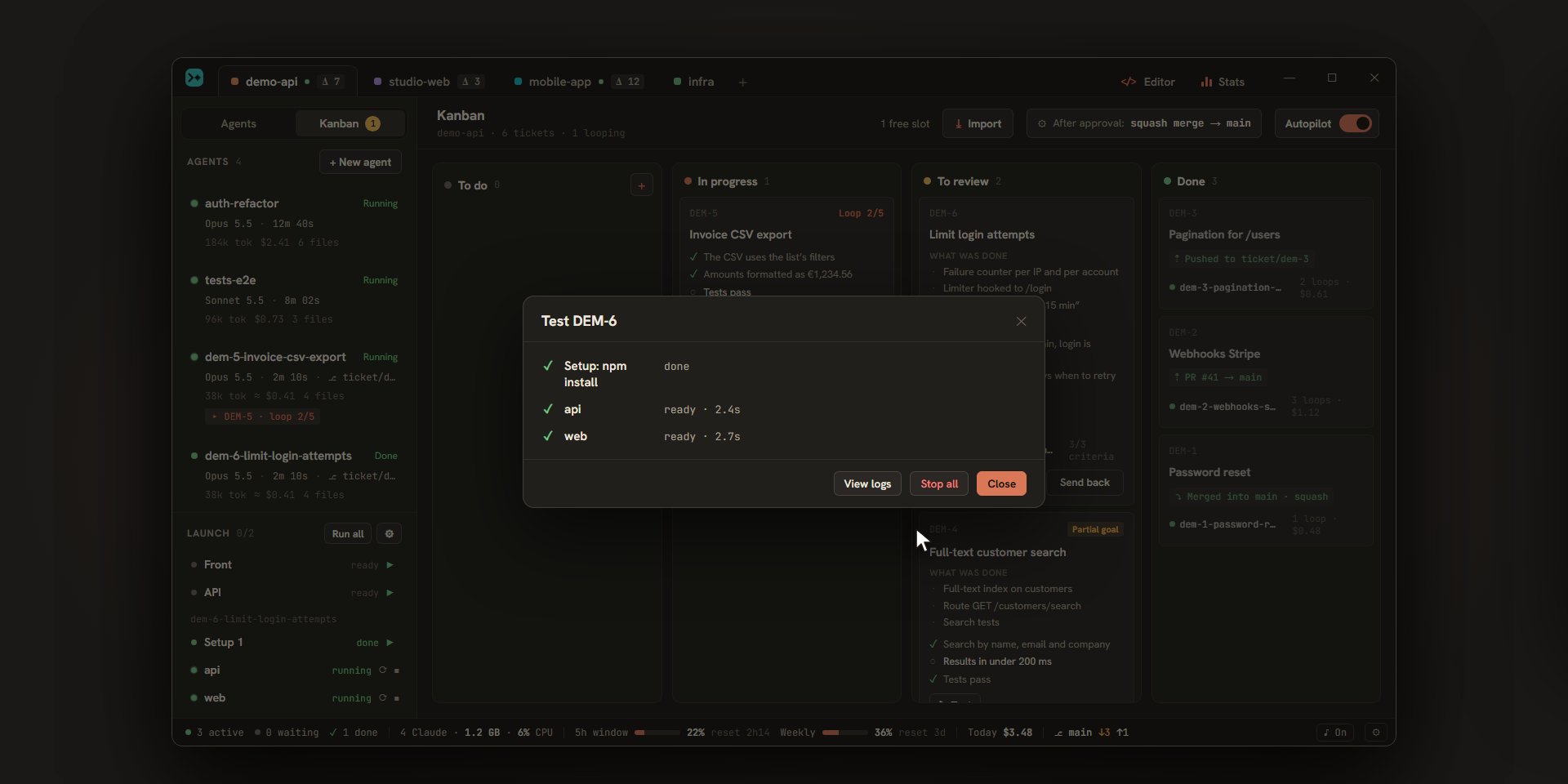Stop the running api process
The height and width of the screenshot is (784, 1568).
click(x=397, y=670)
